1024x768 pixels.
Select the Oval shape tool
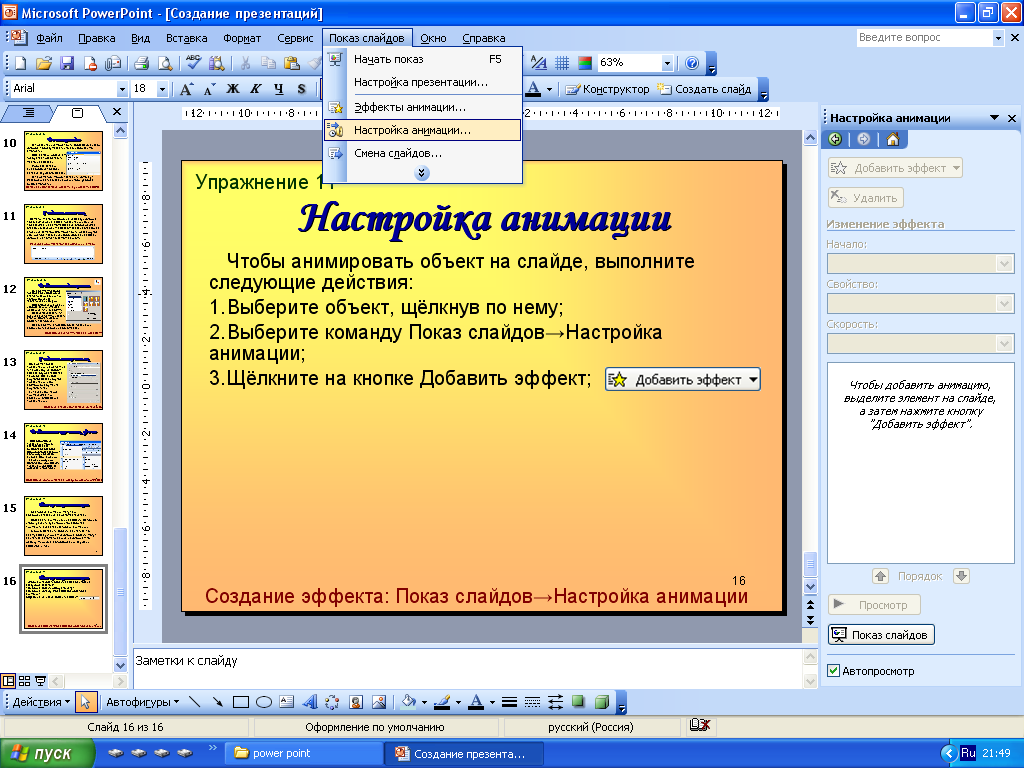point(264,702)
